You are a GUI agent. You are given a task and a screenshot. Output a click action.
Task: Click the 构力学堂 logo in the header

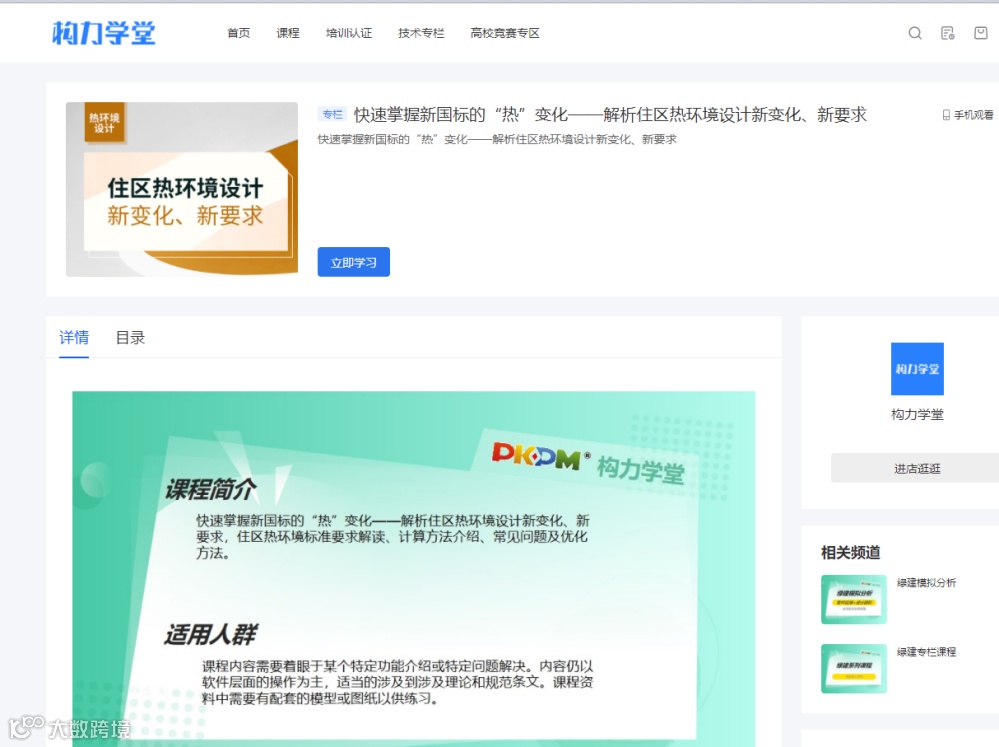103,33
